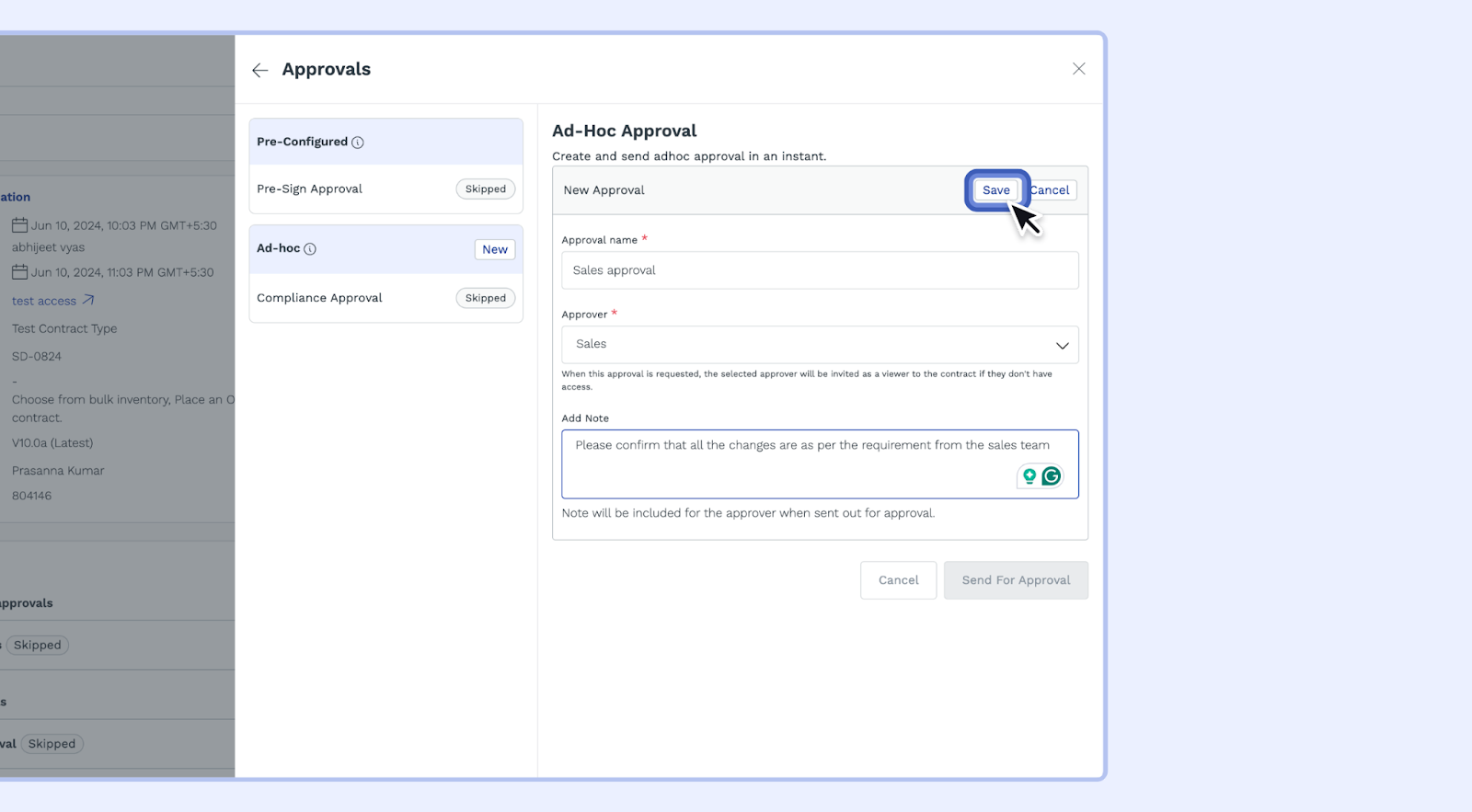The height and width of the screenshot is (812, 1472).
Task: Close the Approvals panel with X
Action: coord(1078,69)
